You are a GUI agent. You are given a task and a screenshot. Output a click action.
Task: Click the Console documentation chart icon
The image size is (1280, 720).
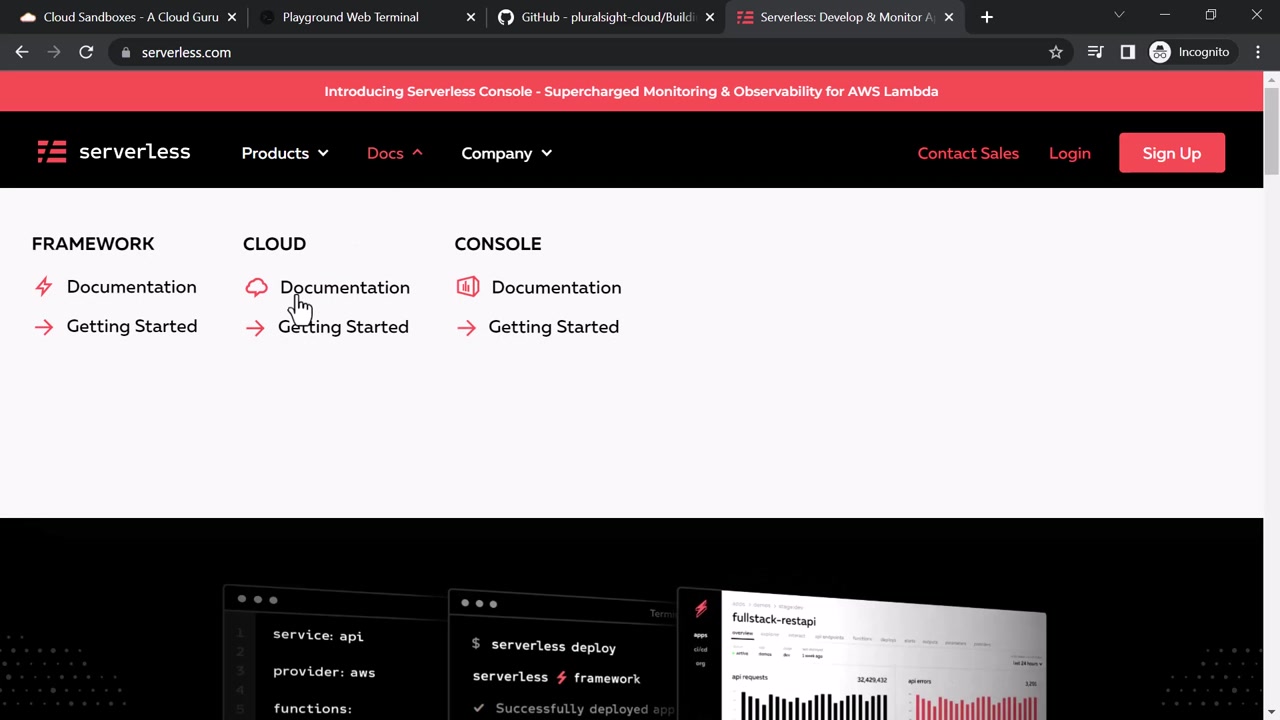(467, 287)
